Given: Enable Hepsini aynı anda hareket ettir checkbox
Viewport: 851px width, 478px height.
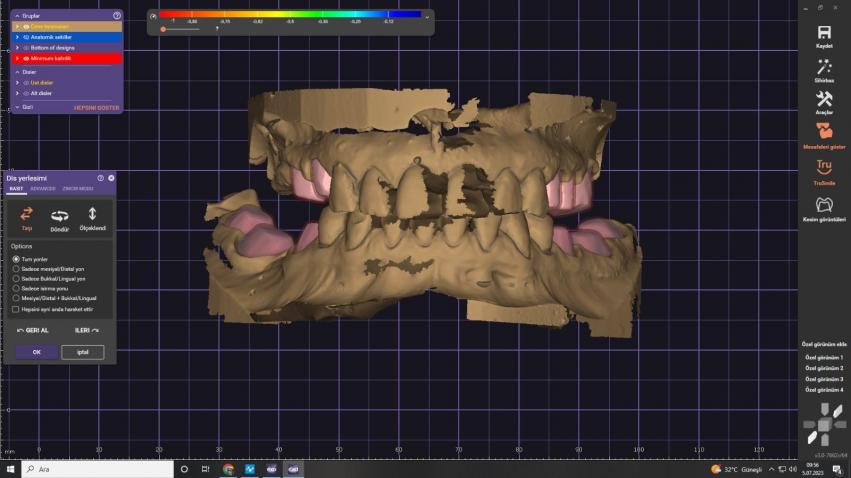Looking at the screenshot, I should click(x=16, y=309).
